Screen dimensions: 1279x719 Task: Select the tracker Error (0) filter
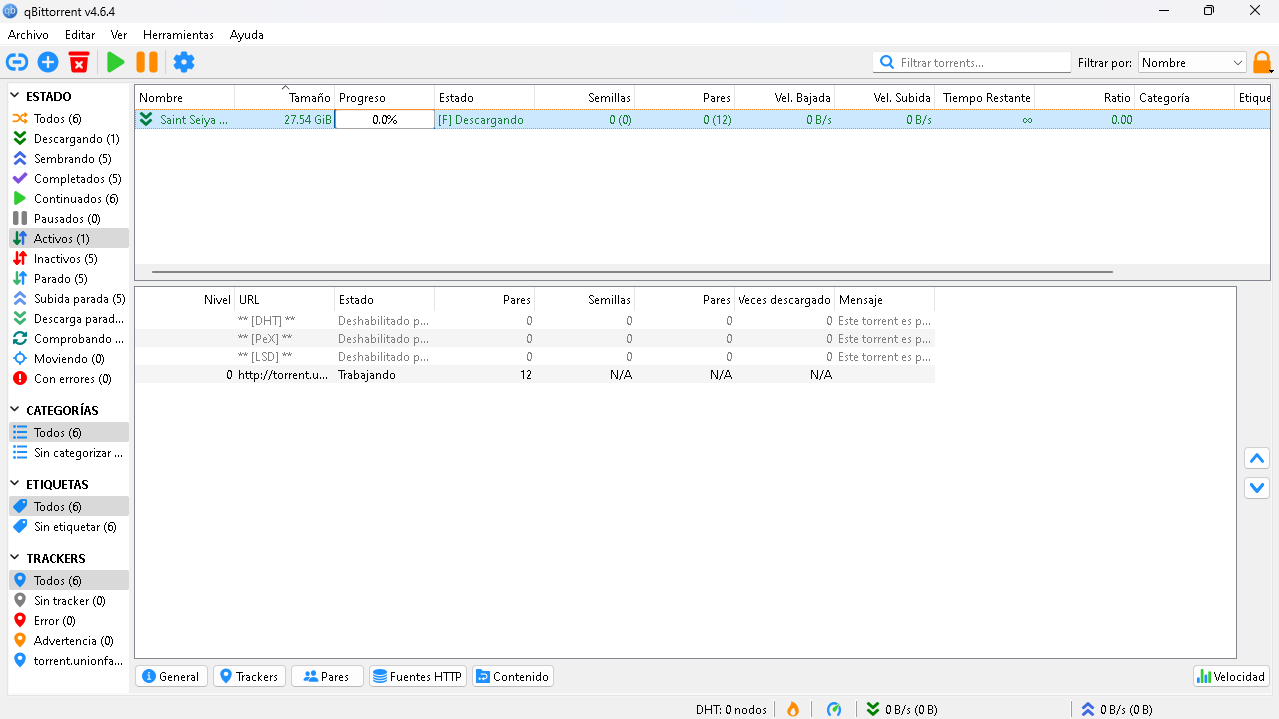click(x=69, y=621)
